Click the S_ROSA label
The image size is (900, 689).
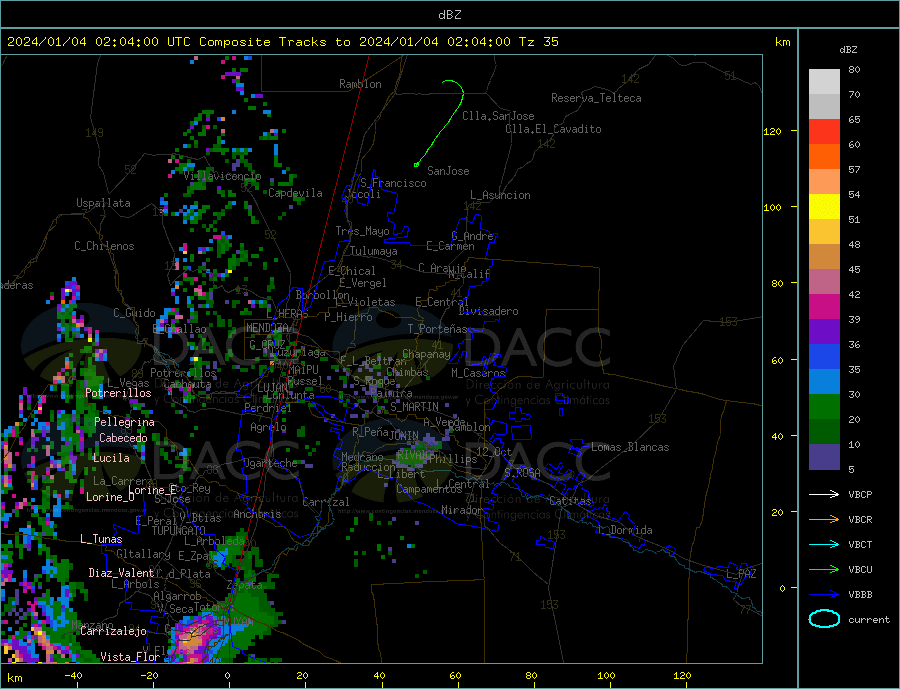pyautogui.click(x=522, y=473)
